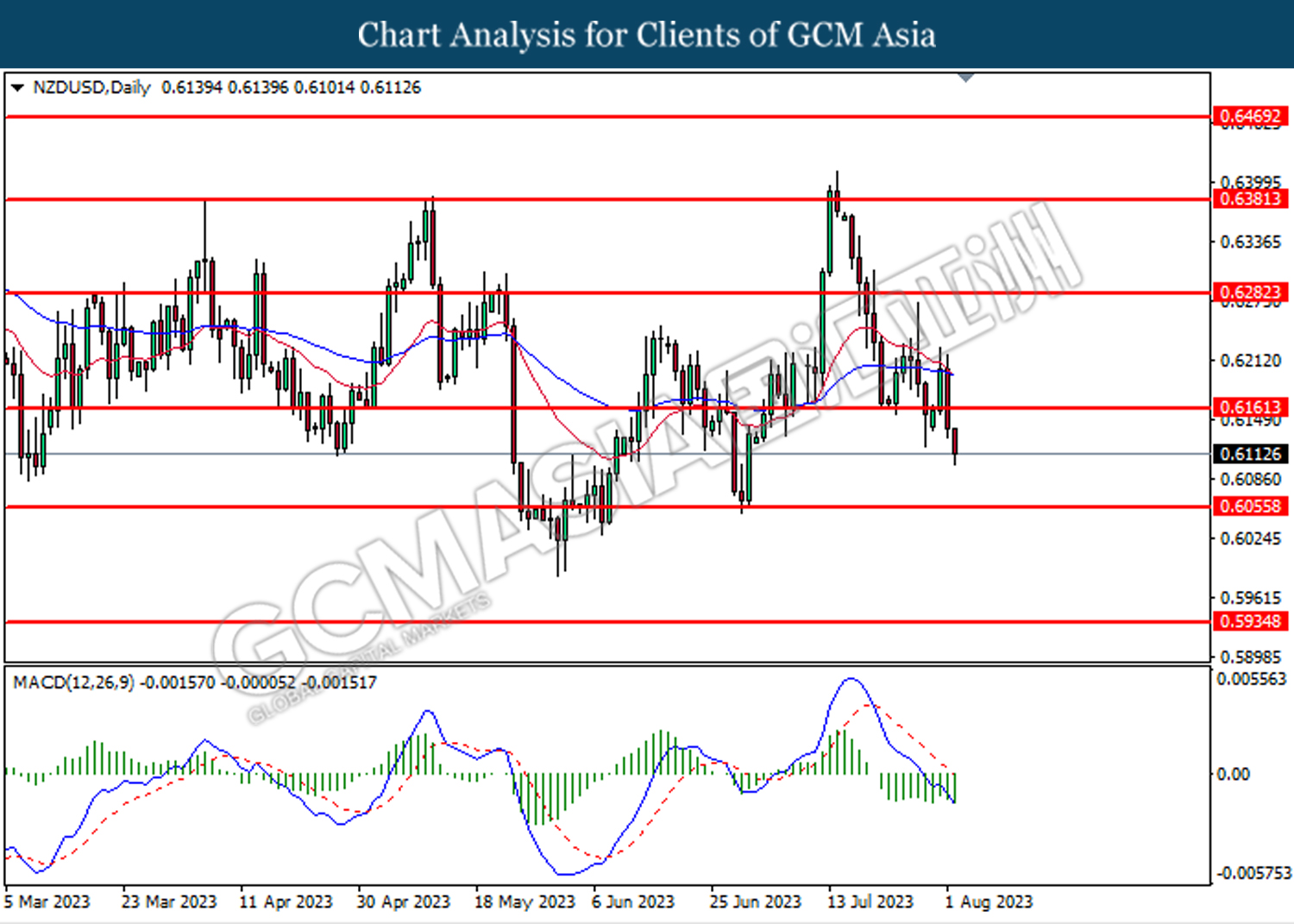
Task: Click the 0.63365 price axis value
Action: tap(1250, 242)
